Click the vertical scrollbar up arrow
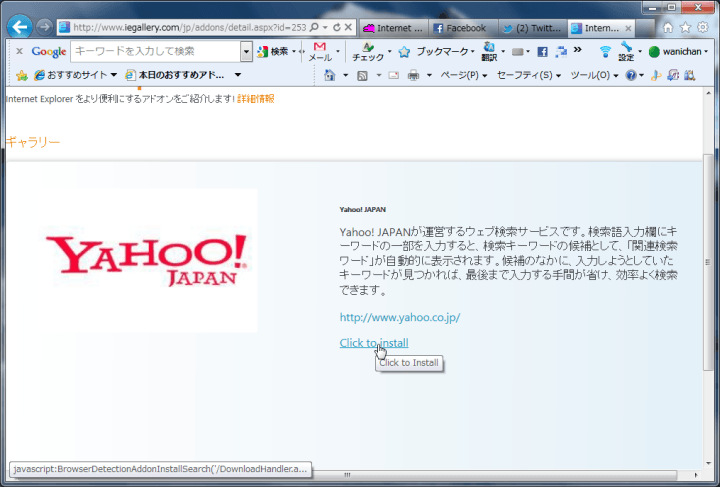720x487 pixels. [x=708, y=93]
